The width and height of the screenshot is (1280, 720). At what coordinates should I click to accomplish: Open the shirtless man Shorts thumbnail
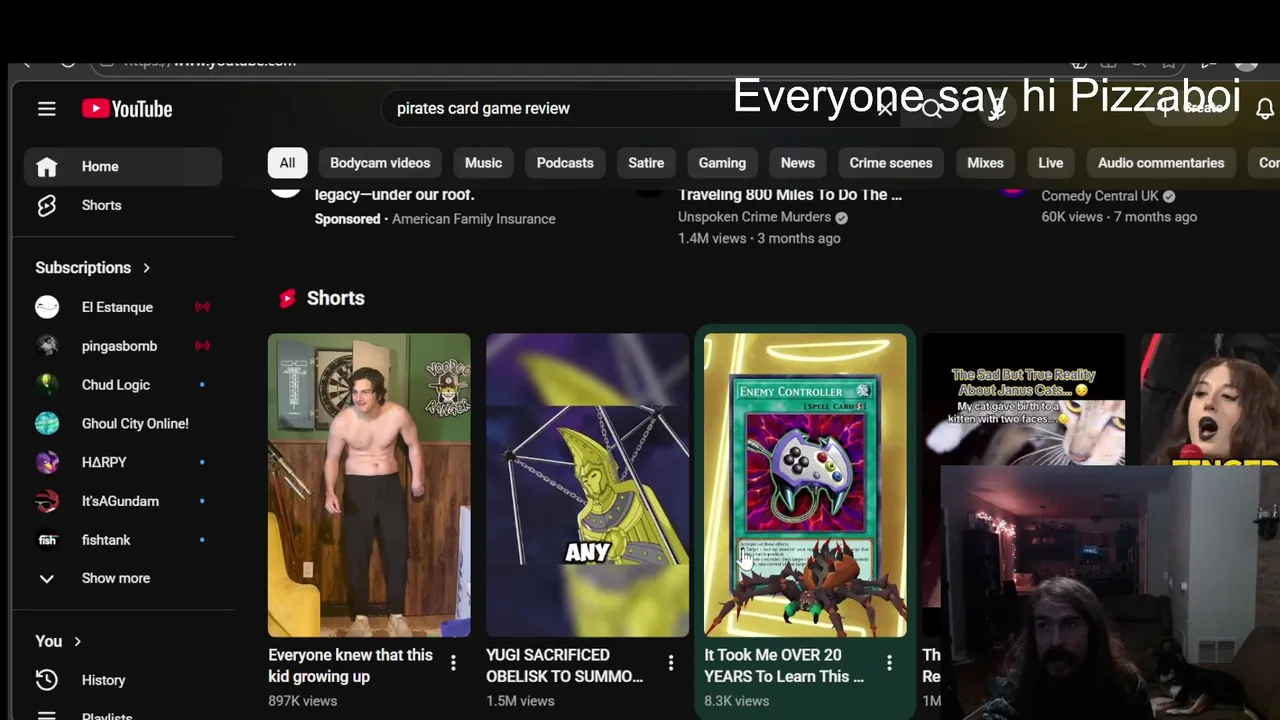[369, 485]
